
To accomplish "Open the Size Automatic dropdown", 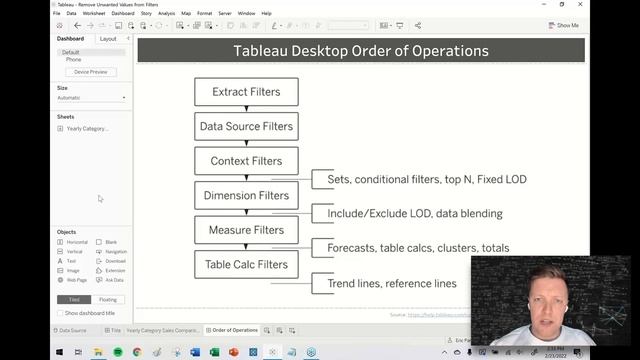I will click(x=91, y=98).
